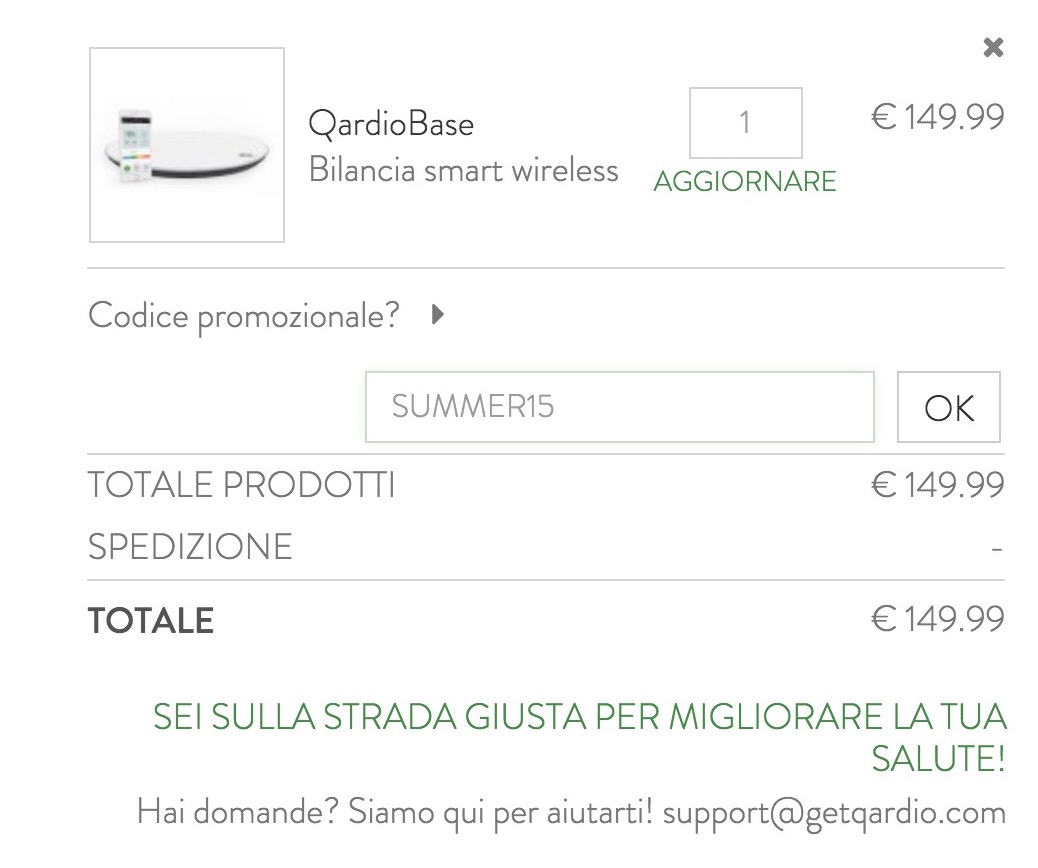Click the Codice promozionale? label
The width and height of the screenshot is (1038, 868).
(x=244, y=316)
